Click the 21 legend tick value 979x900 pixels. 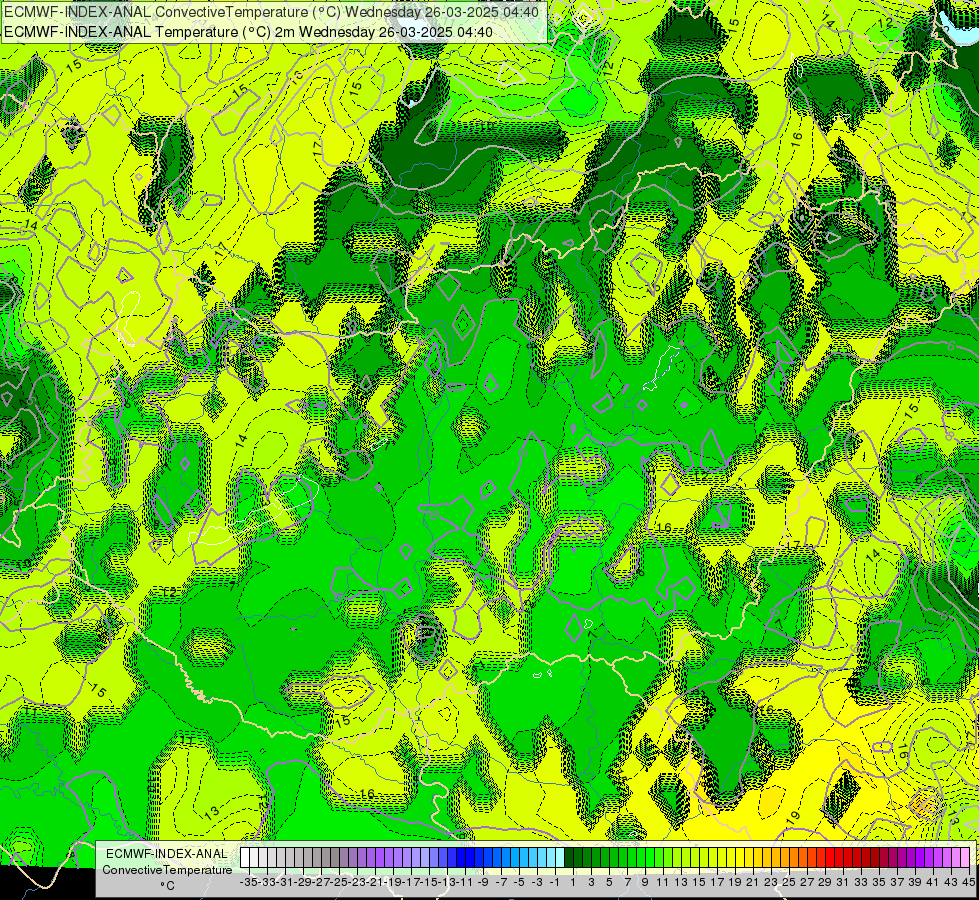(753, 882)
